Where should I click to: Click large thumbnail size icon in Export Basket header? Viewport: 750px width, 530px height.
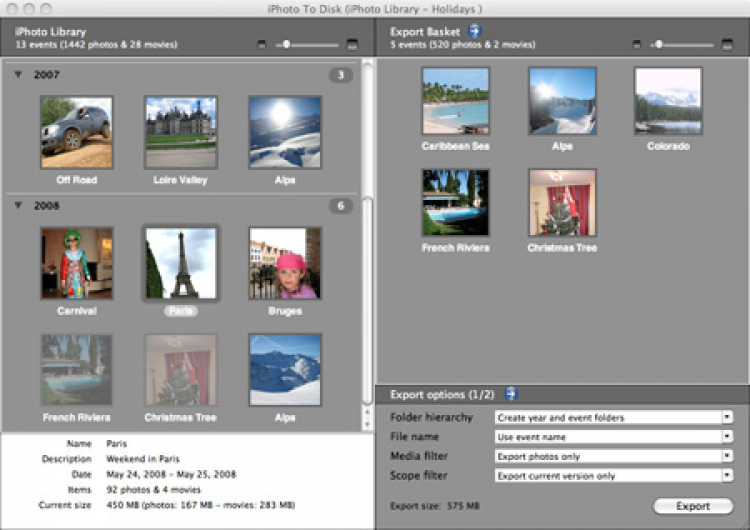[x=727, y=44]
